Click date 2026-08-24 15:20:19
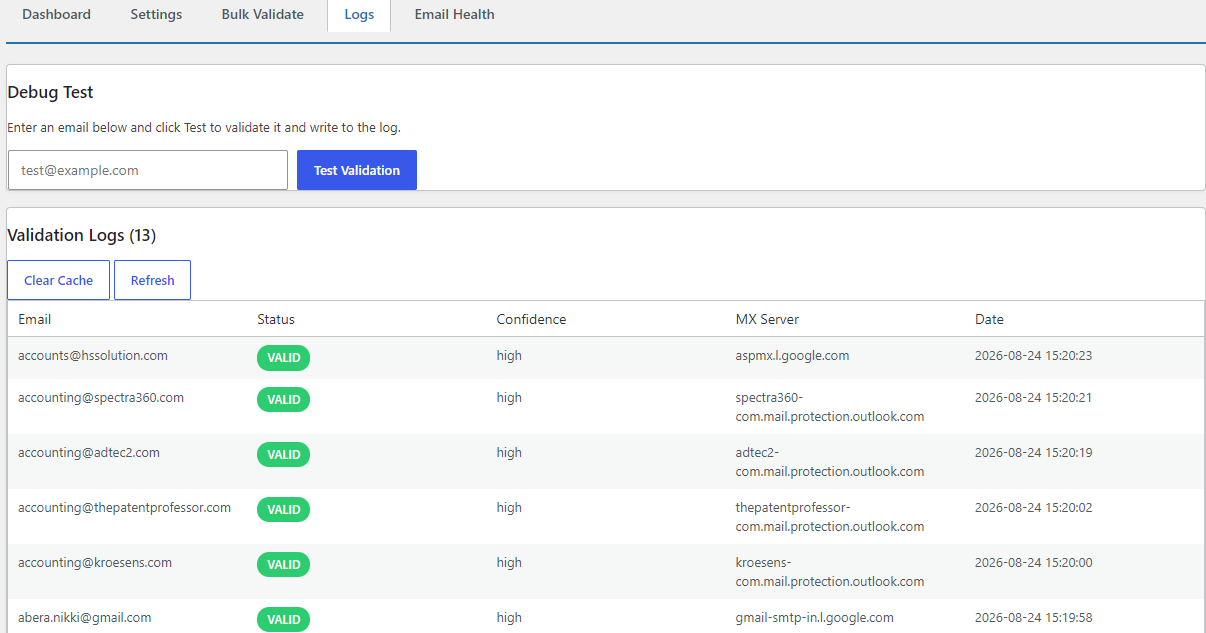 tap(1033, 452)
